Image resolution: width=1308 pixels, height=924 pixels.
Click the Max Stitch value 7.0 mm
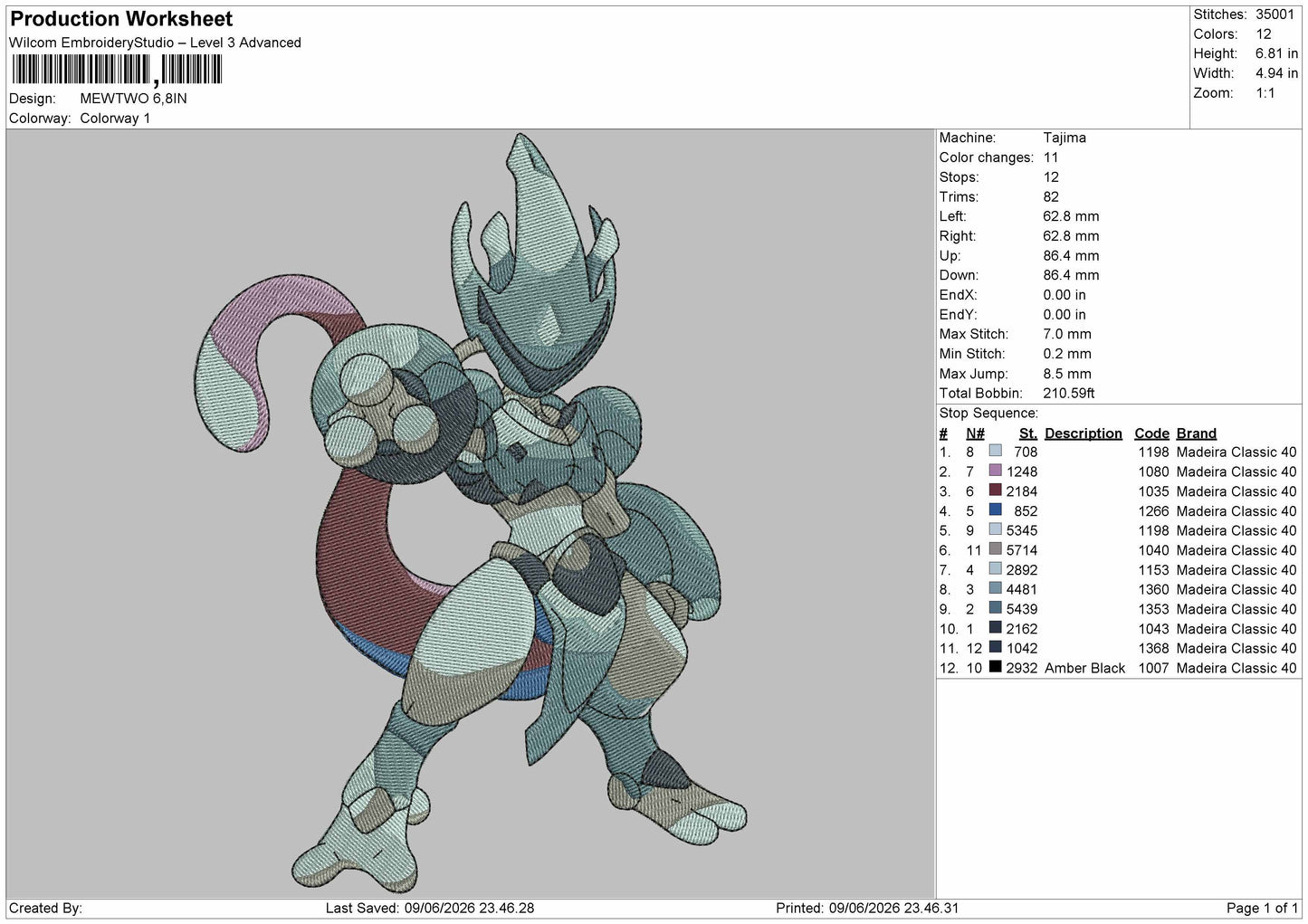tap(1067, 334)
